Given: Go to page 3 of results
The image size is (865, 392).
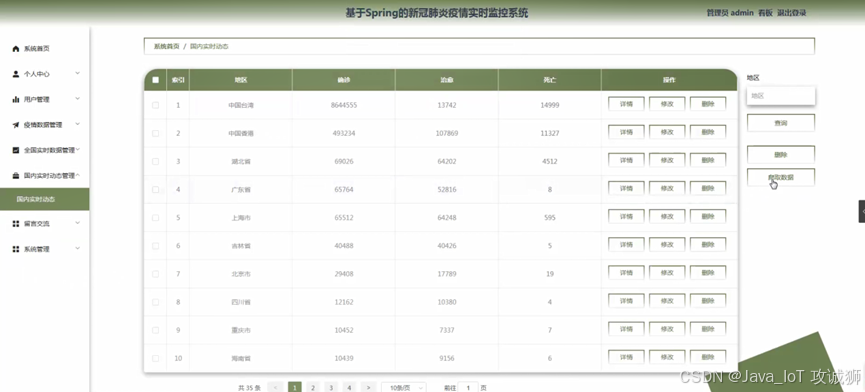Looking at the screenshot, I should point(331,388).
